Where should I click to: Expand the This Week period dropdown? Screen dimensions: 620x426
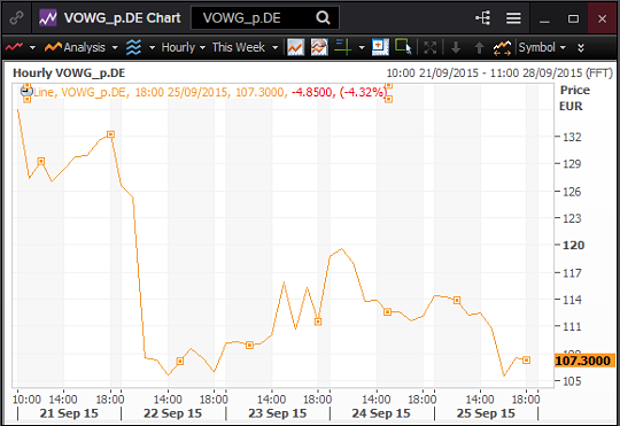coord(243,47)
